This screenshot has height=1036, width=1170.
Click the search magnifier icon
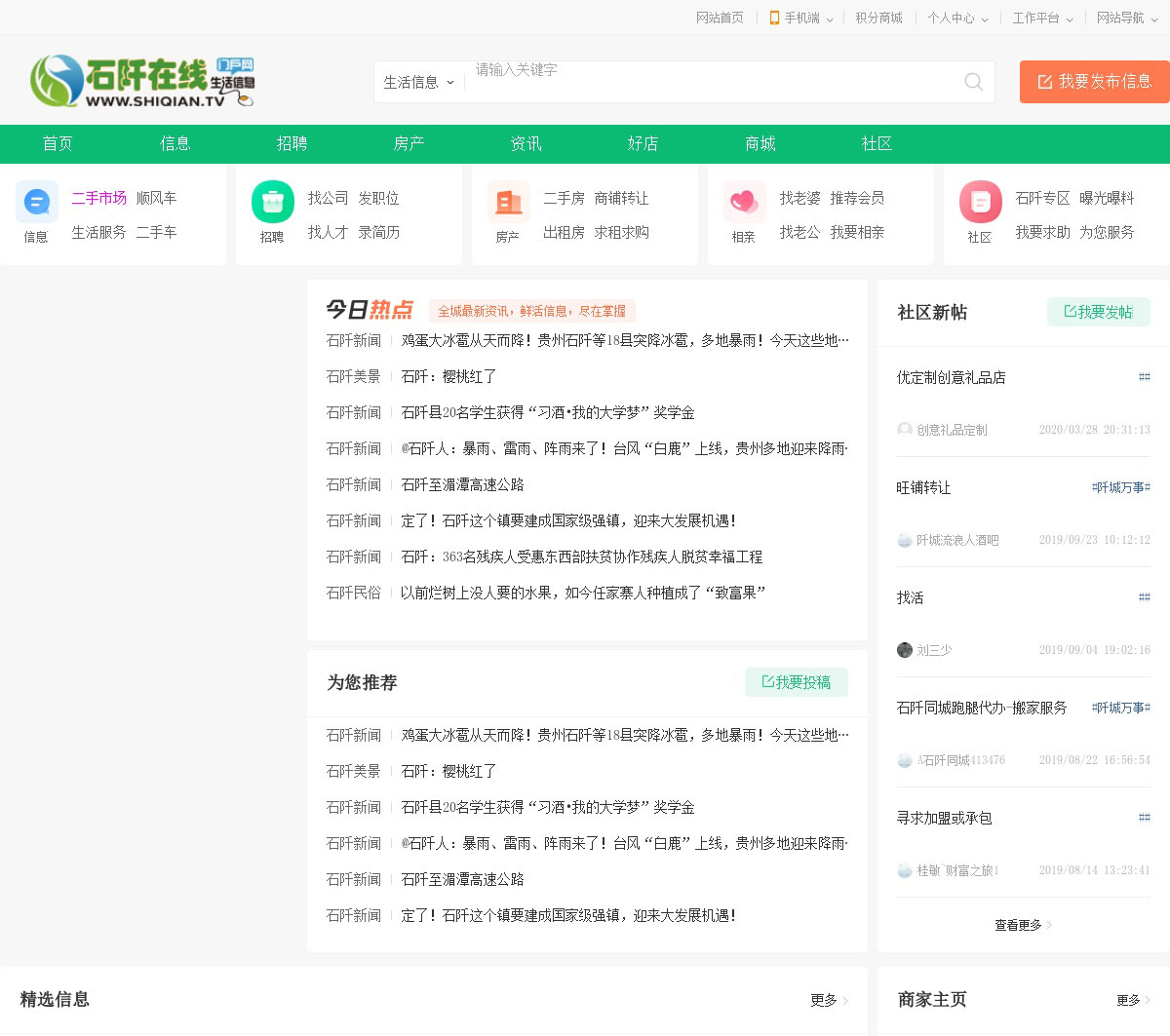pos(973,82)
